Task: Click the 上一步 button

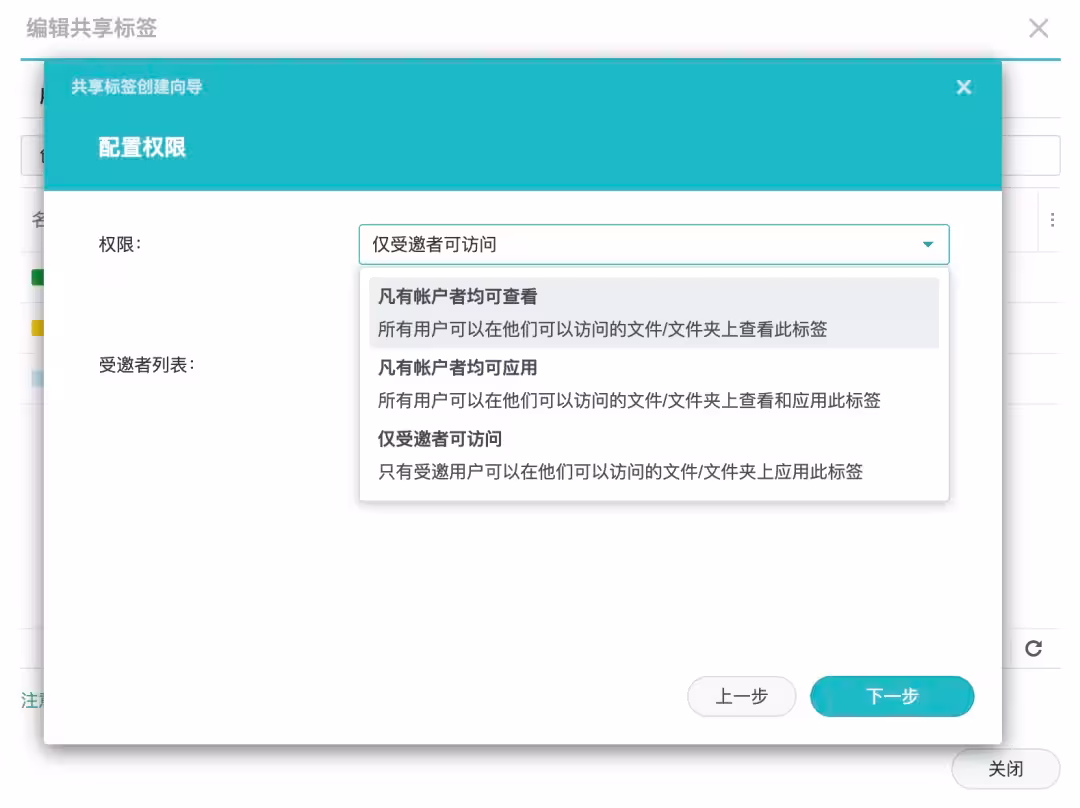Action: tap(741, 696)
